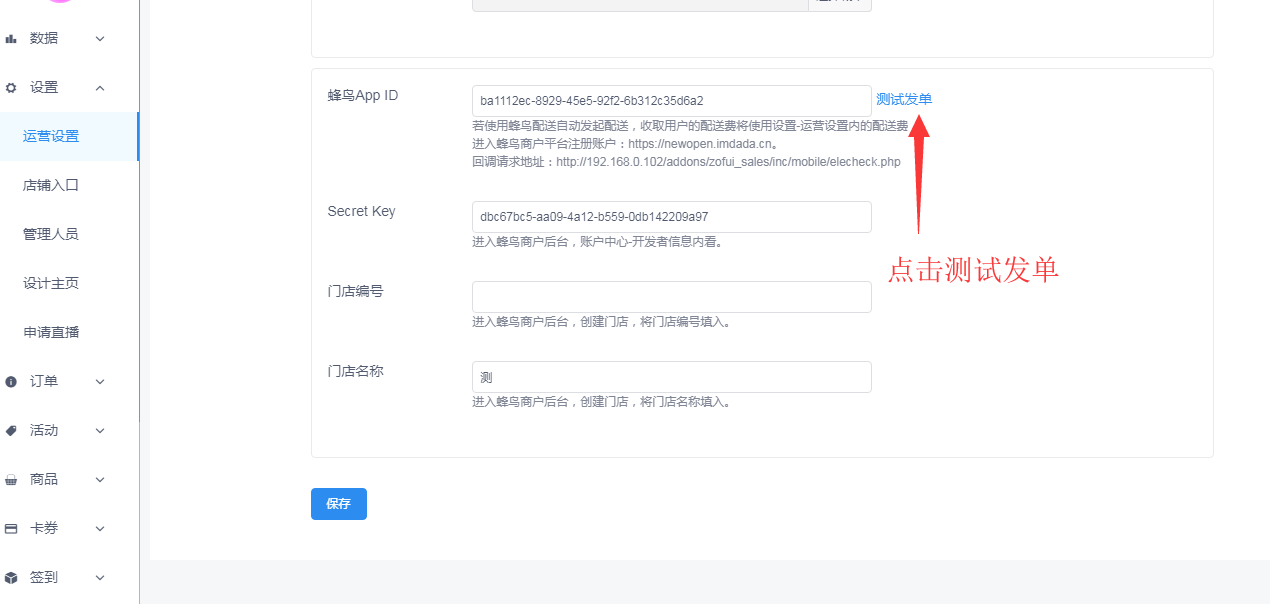Click the 账户中心-开发者信息内看 hint text
Viewport: 1270px width, 604px height.
coord(597,242)
